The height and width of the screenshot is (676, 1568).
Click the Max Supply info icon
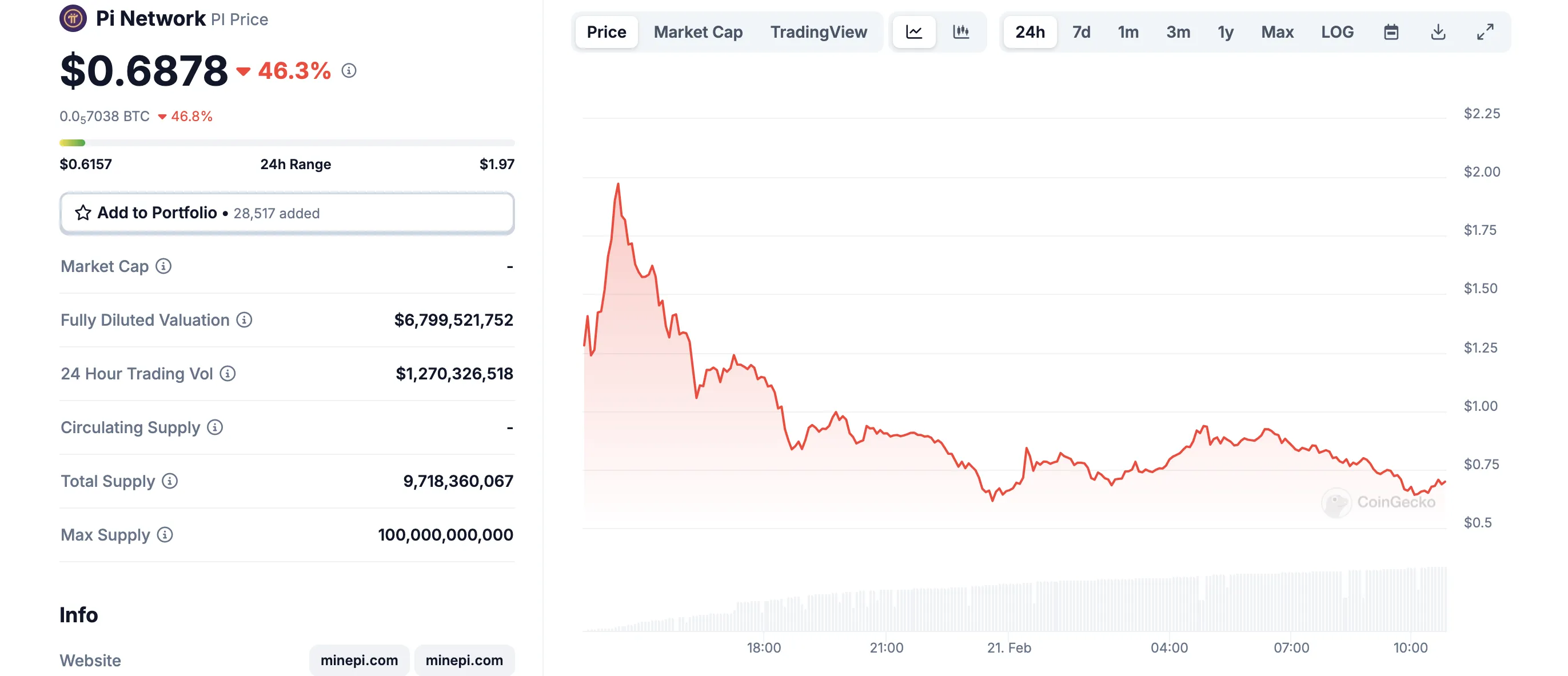(x=165, y=534)
